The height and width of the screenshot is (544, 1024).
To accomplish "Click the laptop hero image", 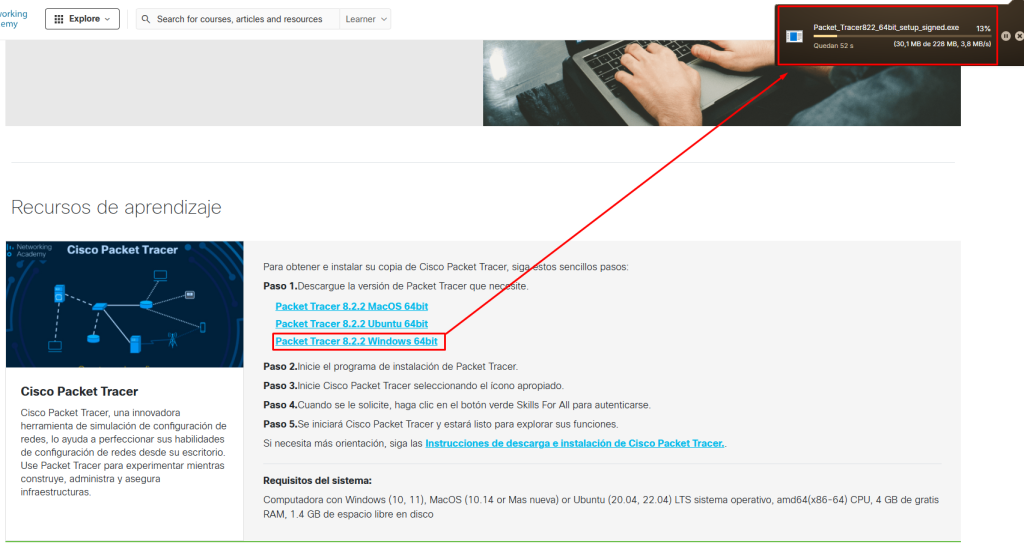I will [721, 83].
